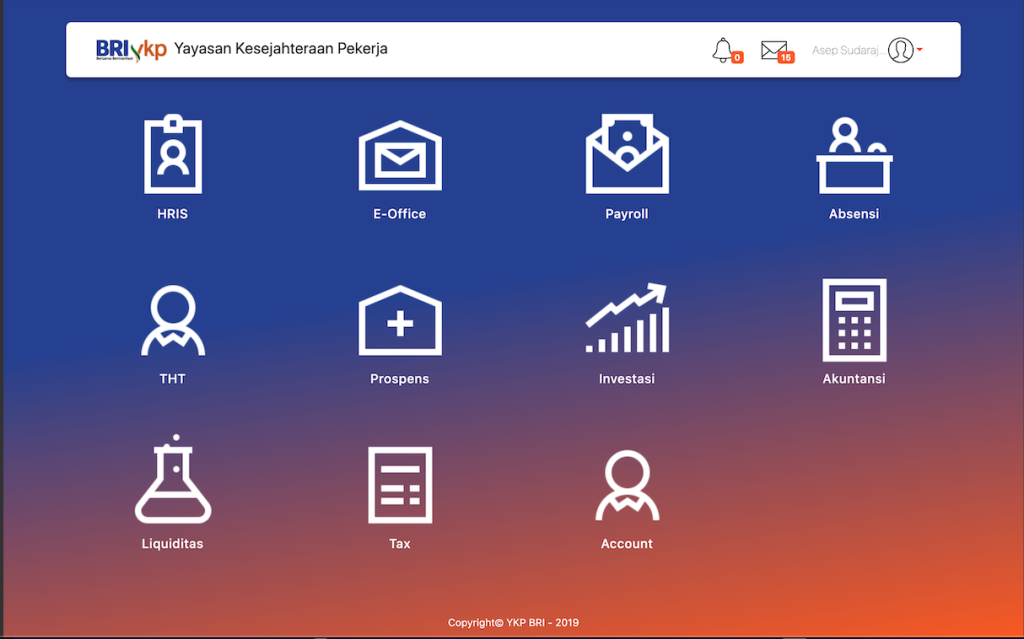The height and width of the screenshot is (639, 1024).
Task: Check the notification bell icon
Action: [722, 50]
